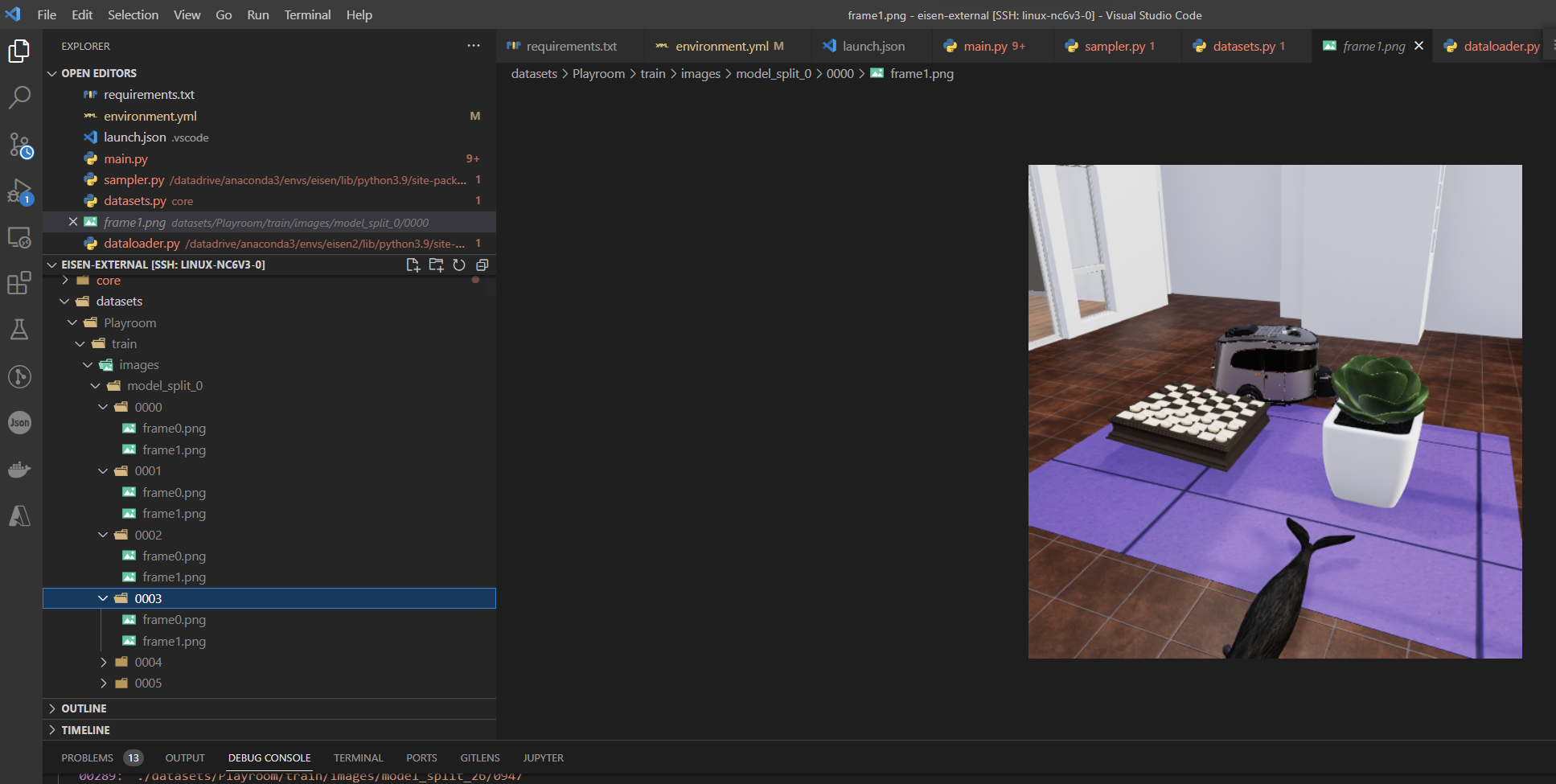Open the Views and More Actions menu
Image resolution: width=1556 pixels, height=784 pixels.
pos(474,46)
